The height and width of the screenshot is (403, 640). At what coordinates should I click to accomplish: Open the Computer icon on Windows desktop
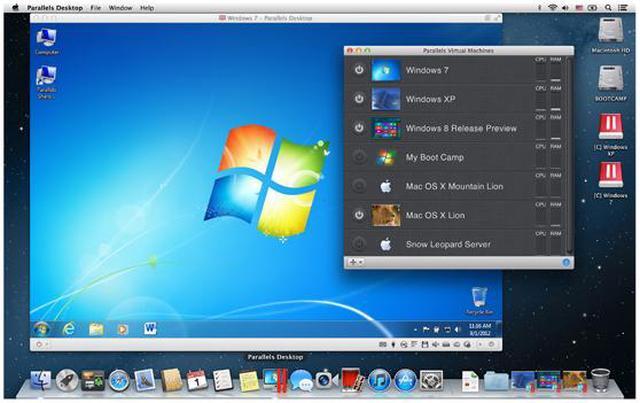coord(47,41)
